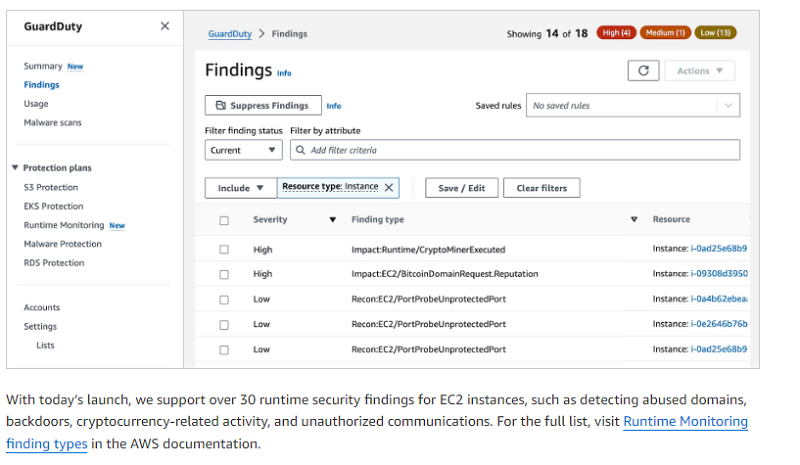Click the Clear filters button

tap(542, 188)
